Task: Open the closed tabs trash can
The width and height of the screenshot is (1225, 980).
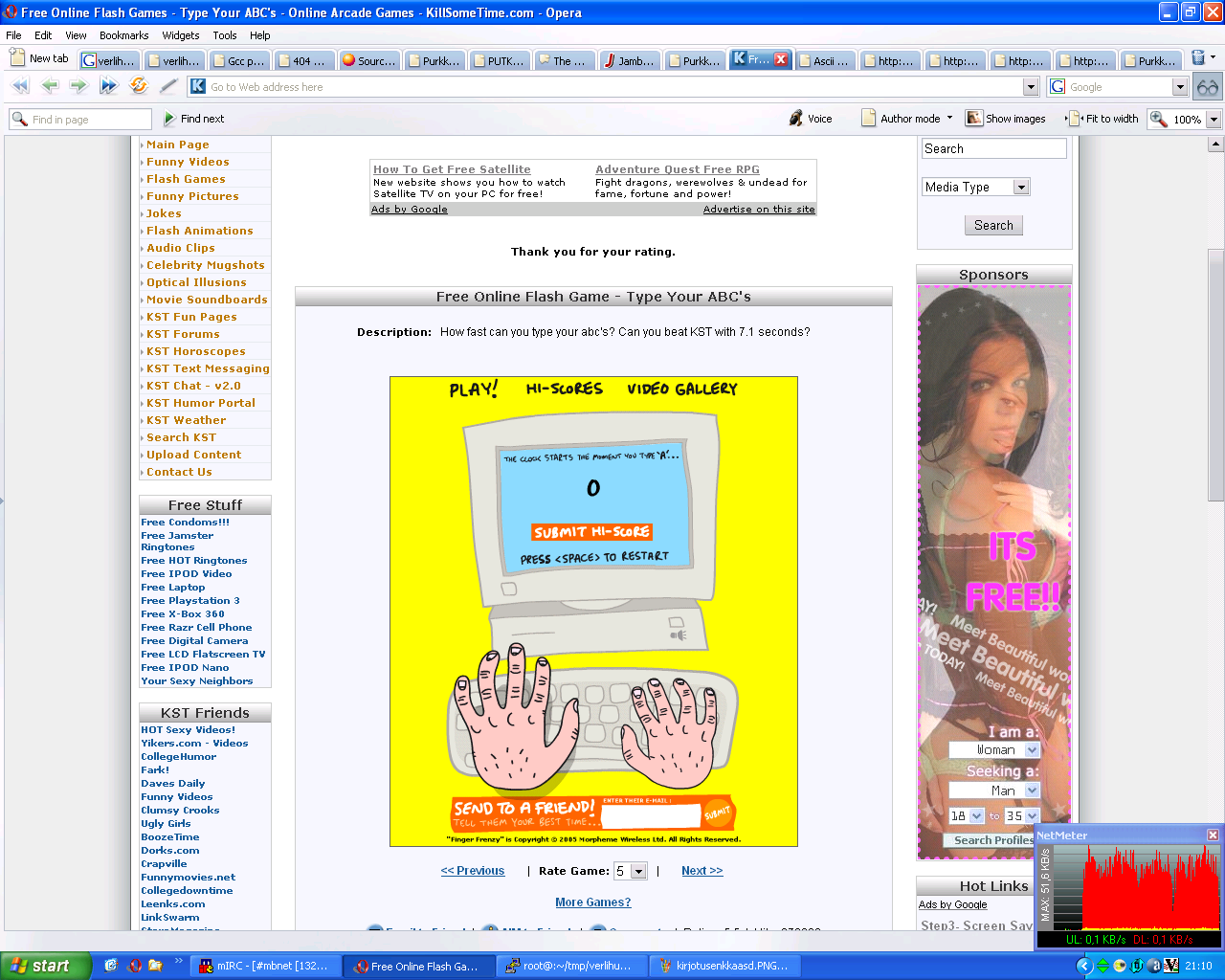Action: coord(1198,58)
